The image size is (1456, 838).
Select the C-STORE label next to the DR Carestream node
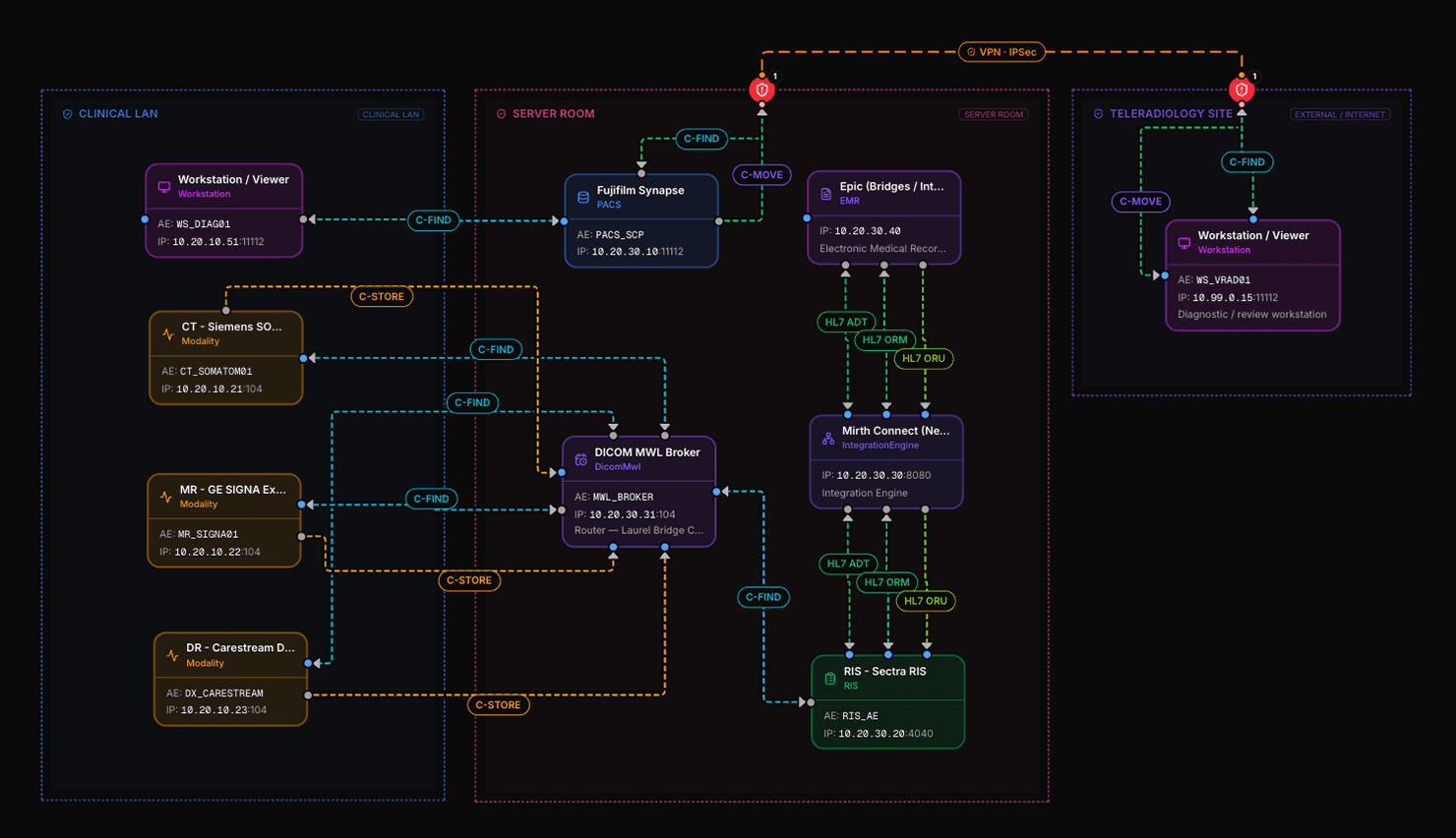pyautogui.click(x=498, y=705)
